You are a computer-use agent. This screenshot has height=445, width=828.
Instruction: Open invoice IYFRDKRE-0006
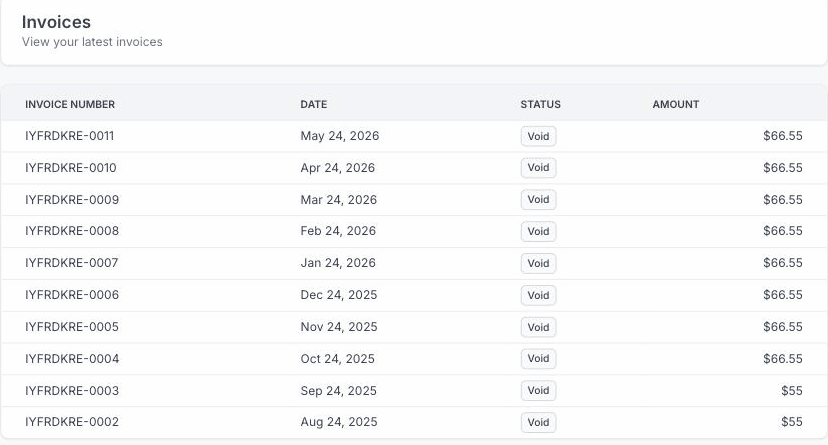point(72,295)
